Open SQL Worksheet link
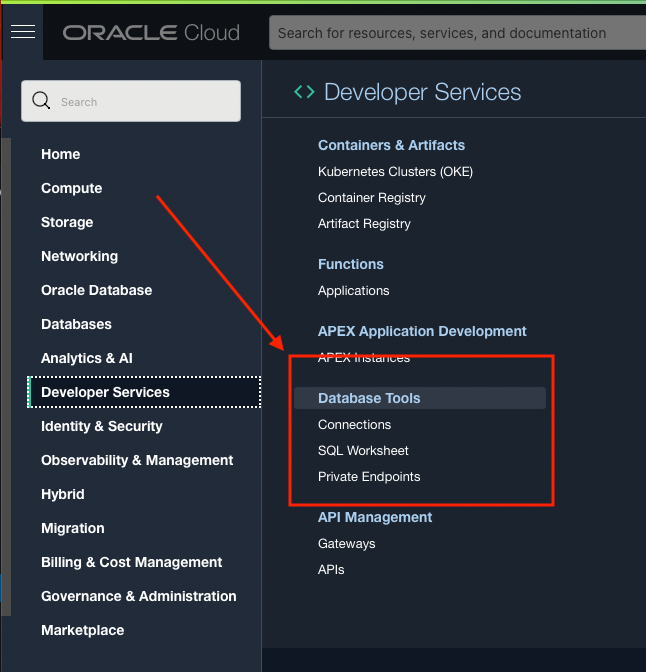Screen dimensions: 646x672 363,450
